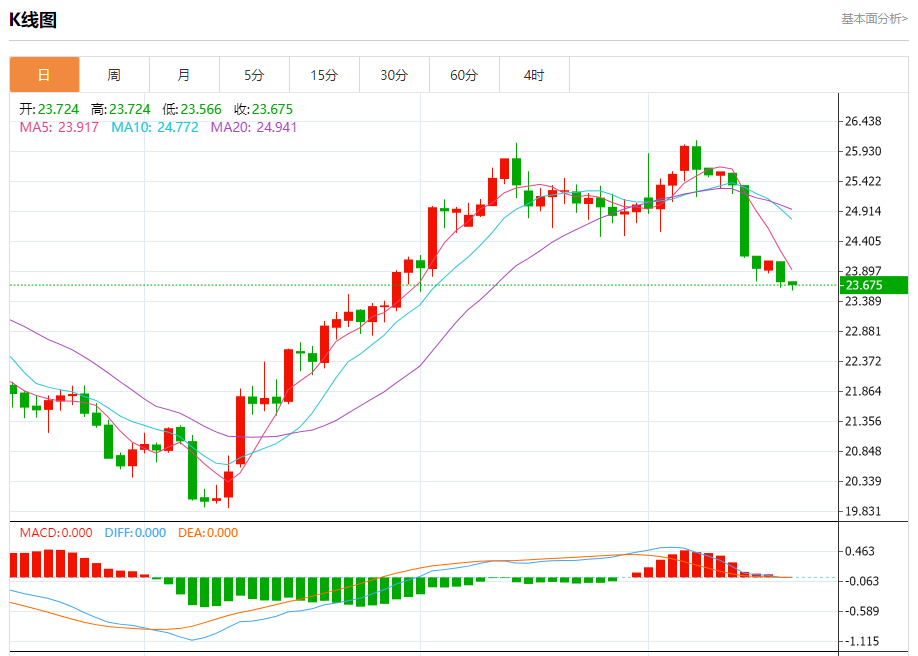Open the 30分 timeframe tab

[394, 75]
